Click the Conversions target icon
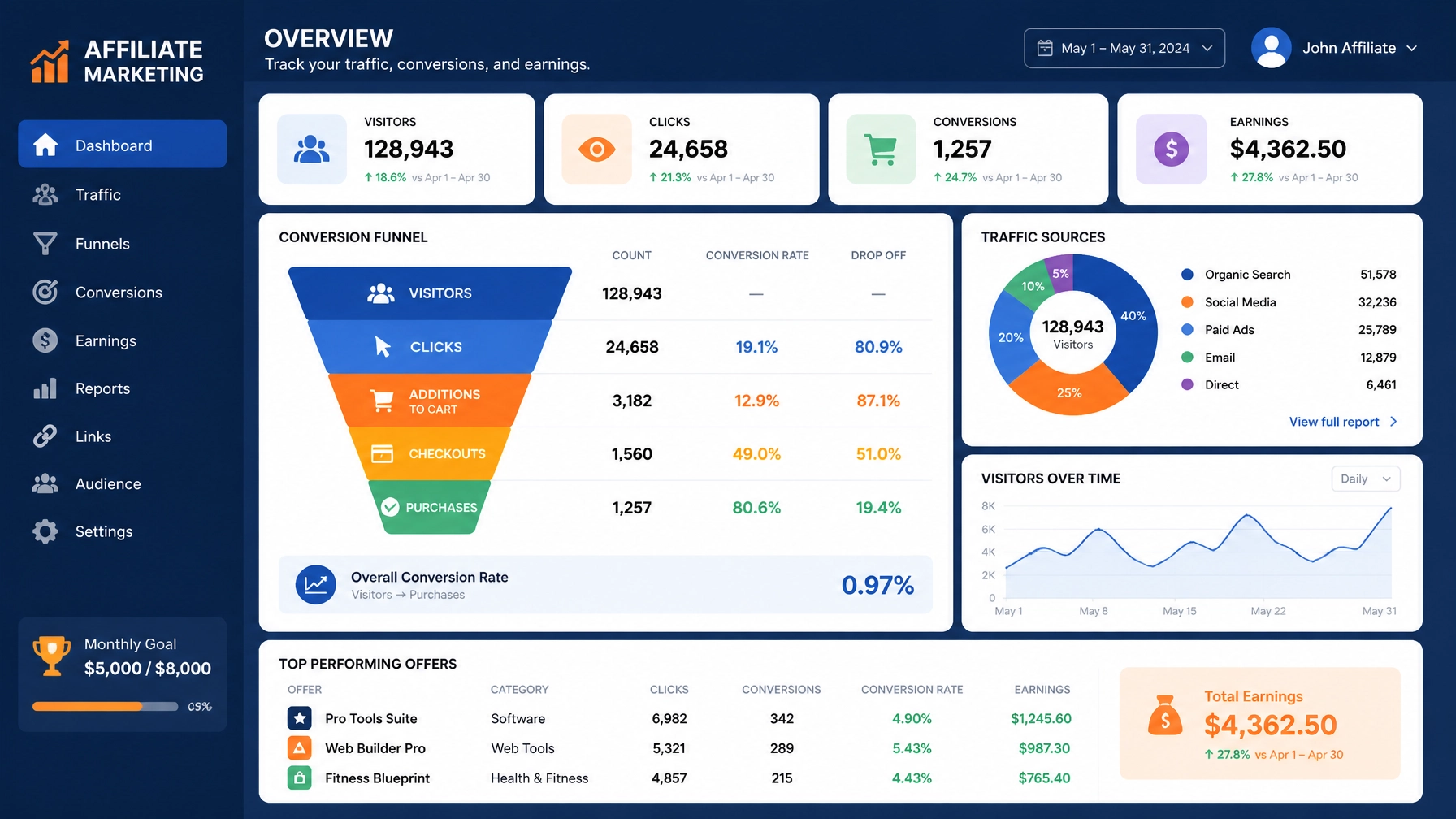 (x=45, y=292)
